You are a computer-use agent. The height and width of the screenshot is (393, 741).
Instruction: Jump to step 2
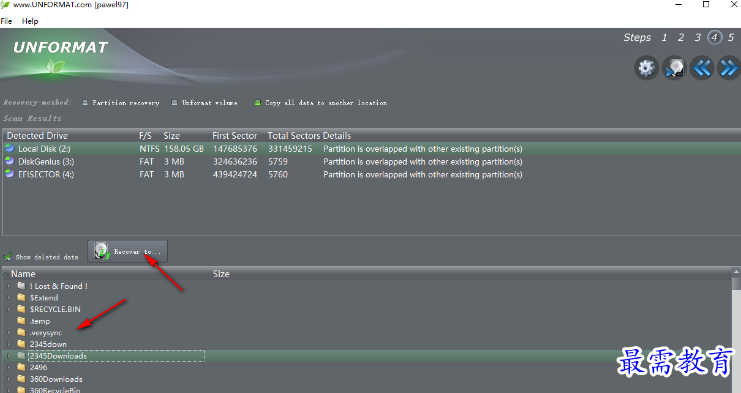(681, 38)
